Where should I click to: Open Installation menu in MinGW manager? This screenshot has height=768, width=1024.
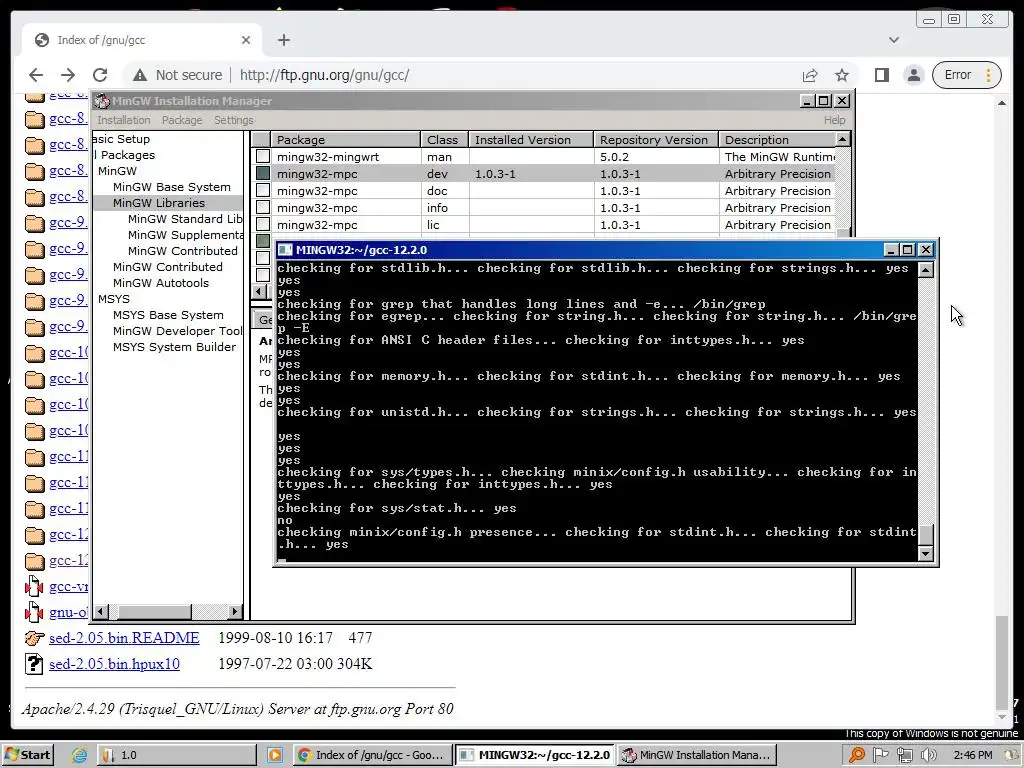coord(123,120)
